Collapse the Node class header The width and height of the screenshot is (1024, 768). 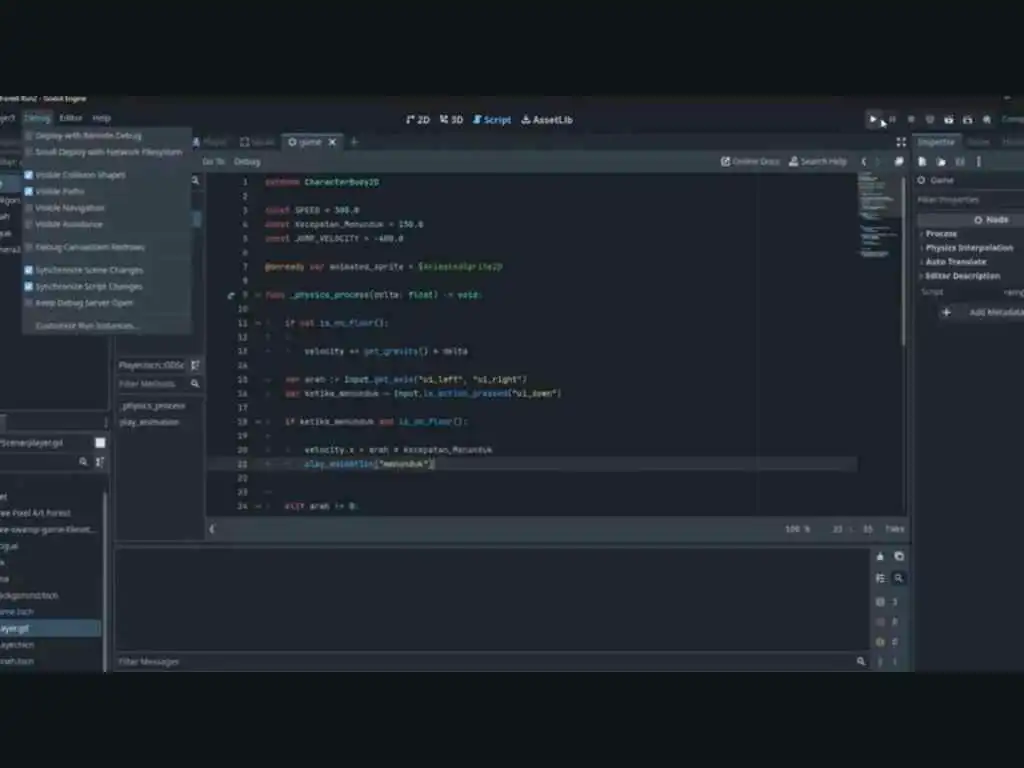(970, 219)
